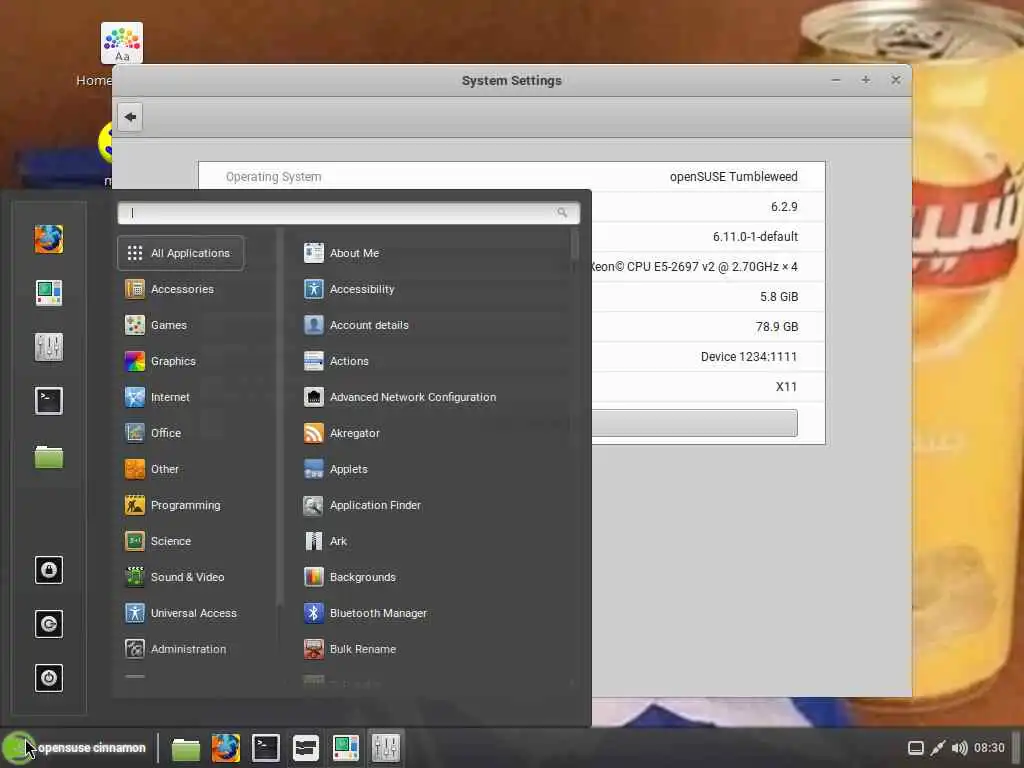
Task: Click the Log Out icon in the menu
Action: [x=49, y=624]
